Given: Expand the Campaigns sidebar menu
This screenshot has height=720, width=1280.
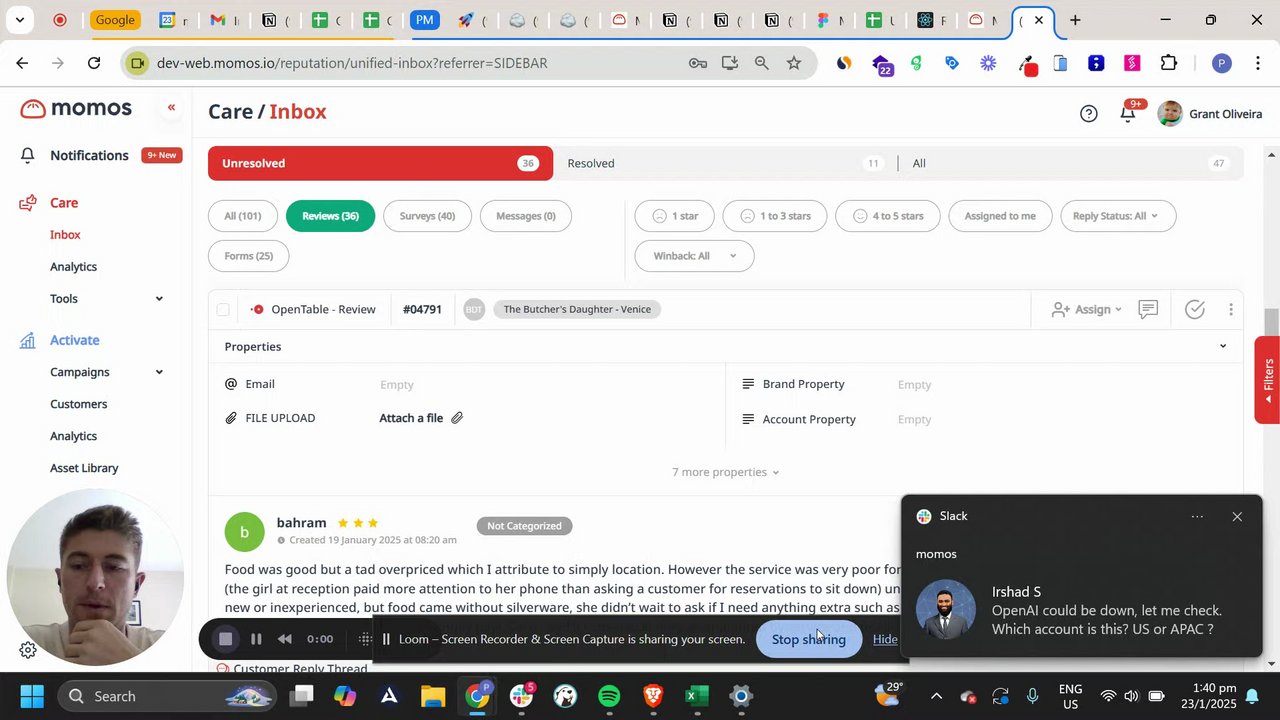Looking at the screenshot, I should point(159,372).
